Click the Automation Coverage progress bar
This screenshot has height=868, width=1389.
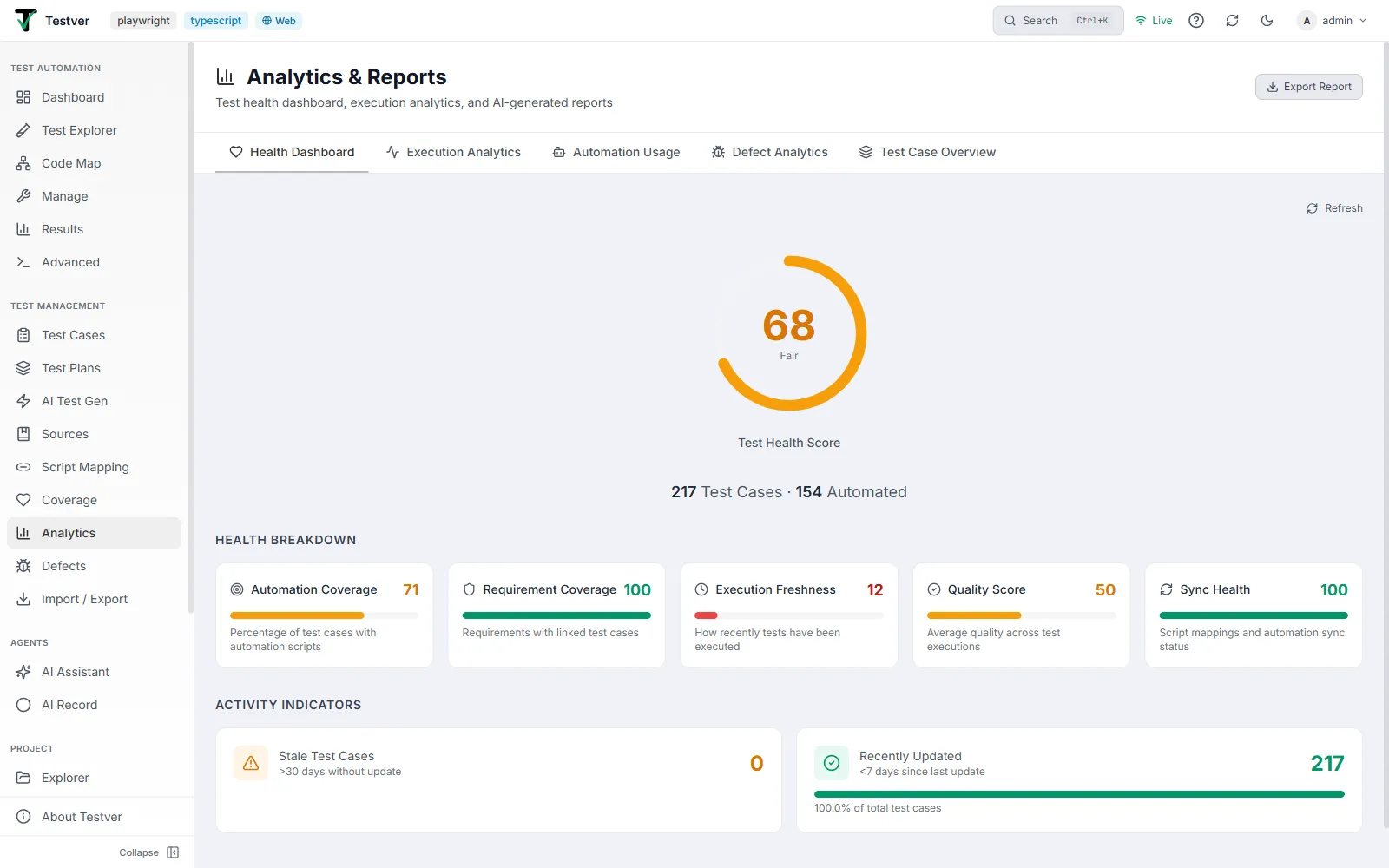click(324, 615)
